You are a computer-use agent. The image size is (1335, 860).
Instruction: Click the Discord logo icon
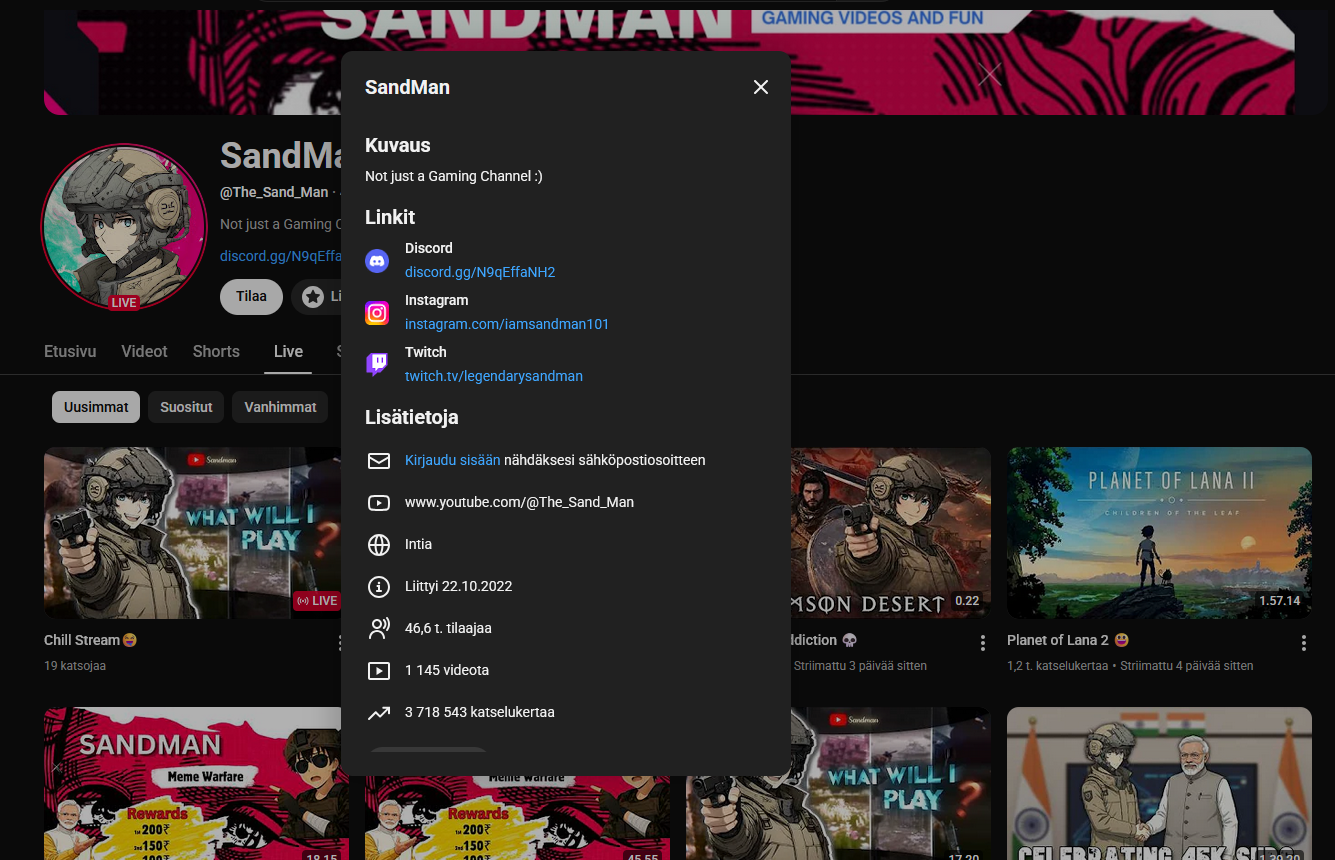click(377, 261)
